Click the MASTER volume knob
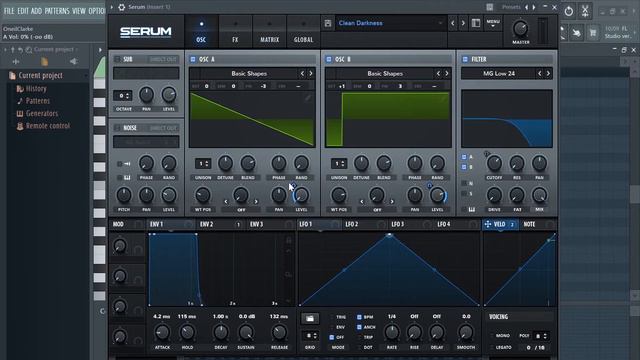This screenshot has height=360, width=640. [x=520, y=29]
